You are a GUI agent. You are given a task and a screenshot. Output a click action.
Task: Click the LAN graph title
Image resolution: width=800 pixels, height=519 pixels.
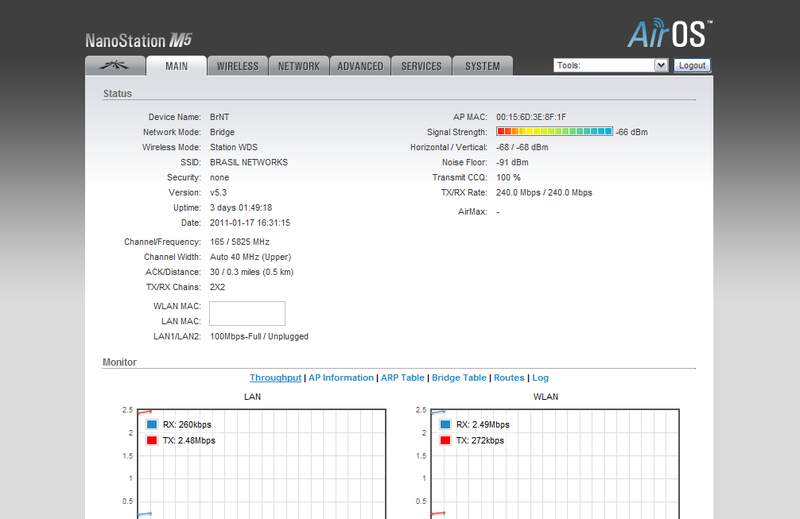[x=253, y=397]
